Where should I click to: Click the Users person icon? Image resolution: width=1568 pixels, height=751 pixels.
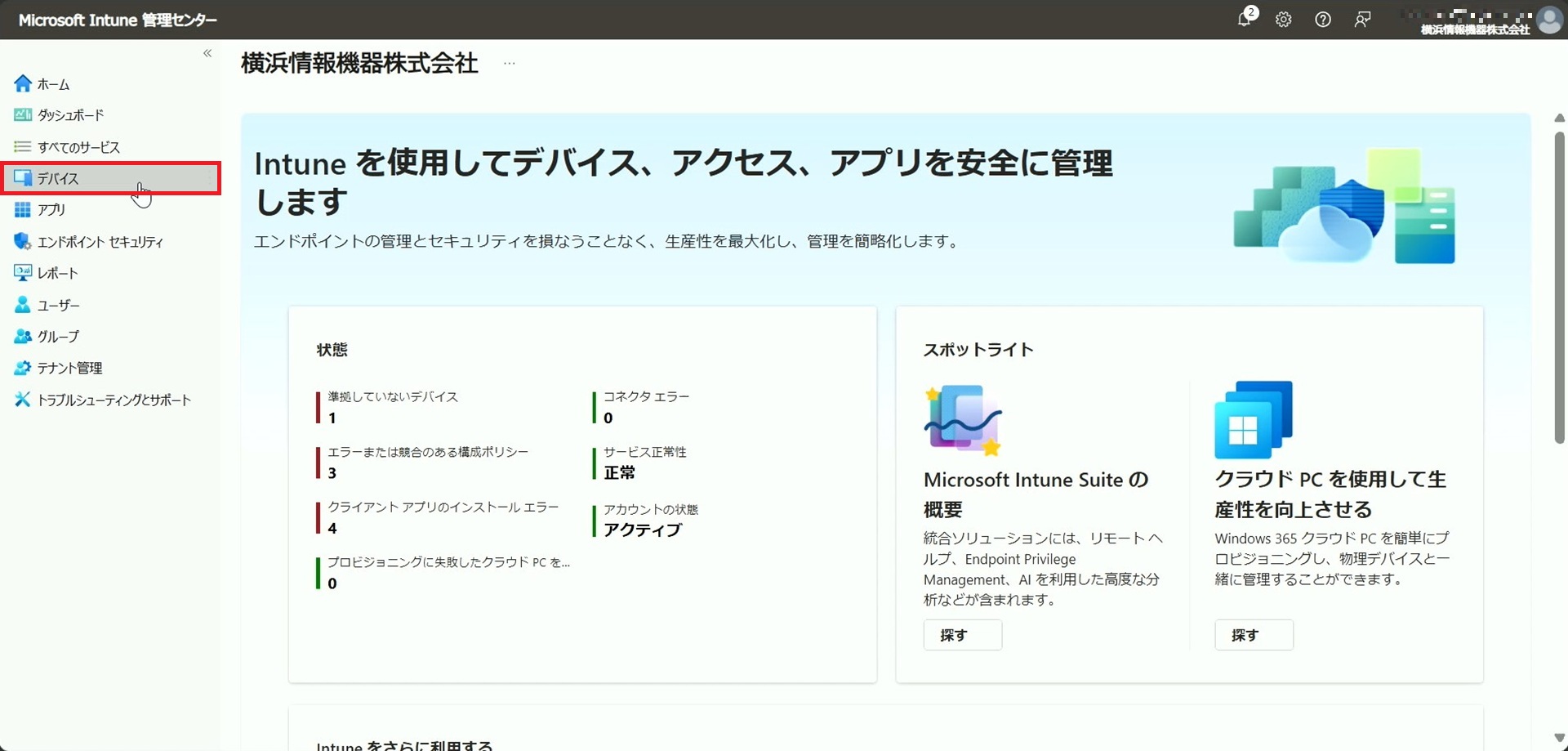click(23, 305)
